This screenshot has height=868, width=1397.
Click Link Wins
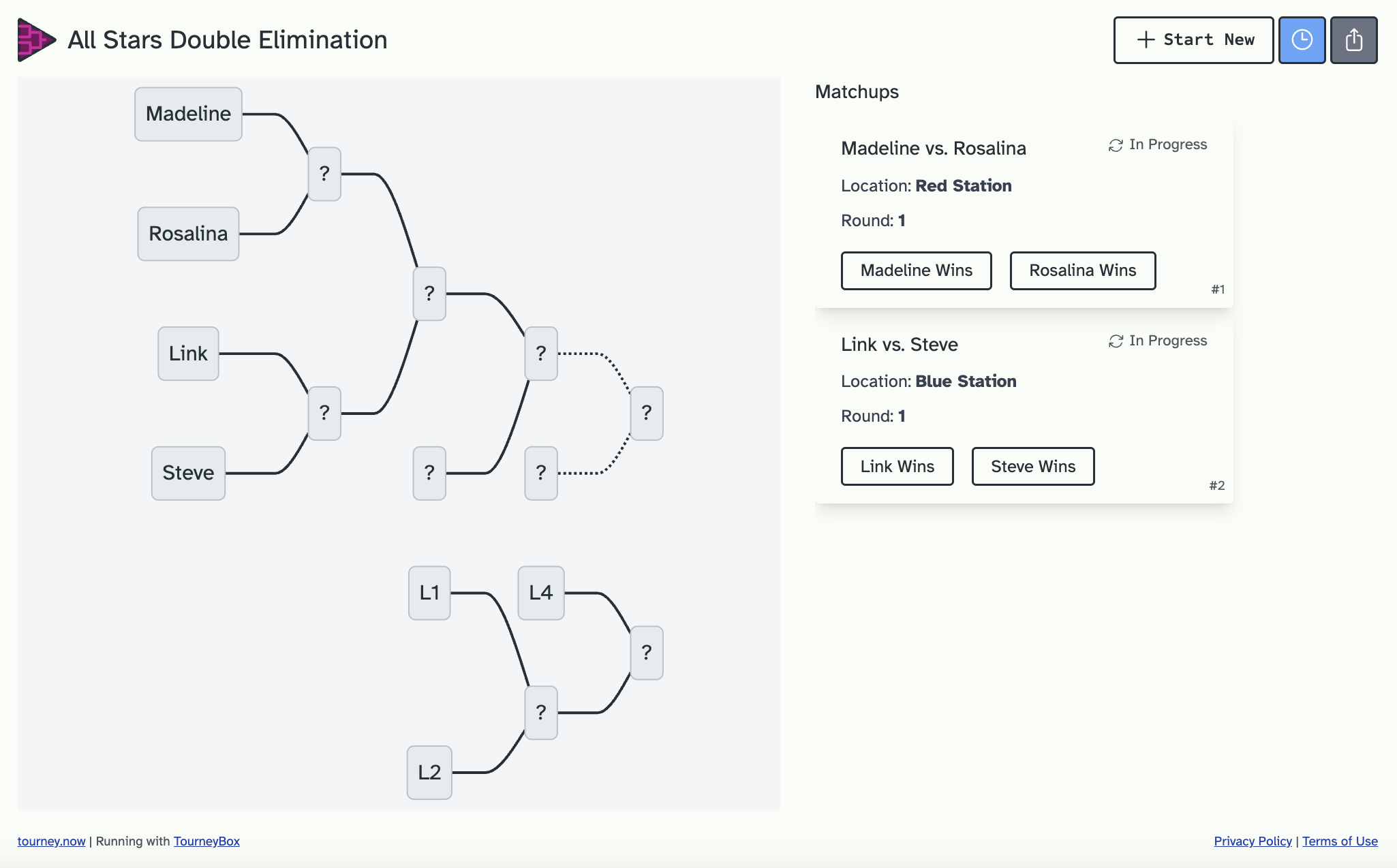897,466
